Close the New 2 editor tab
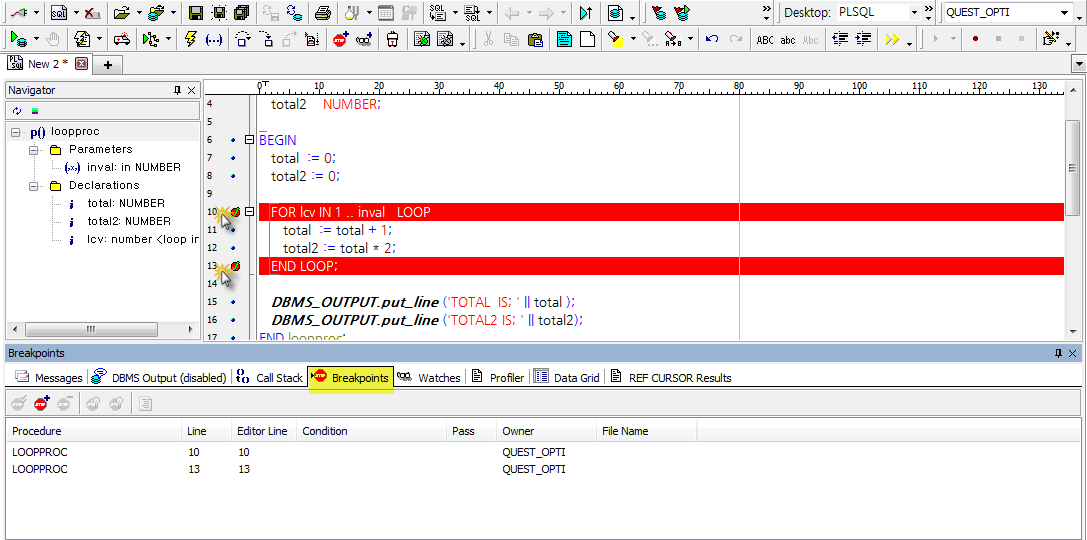This screenshot has width=1087, height=540. (82, 64)
